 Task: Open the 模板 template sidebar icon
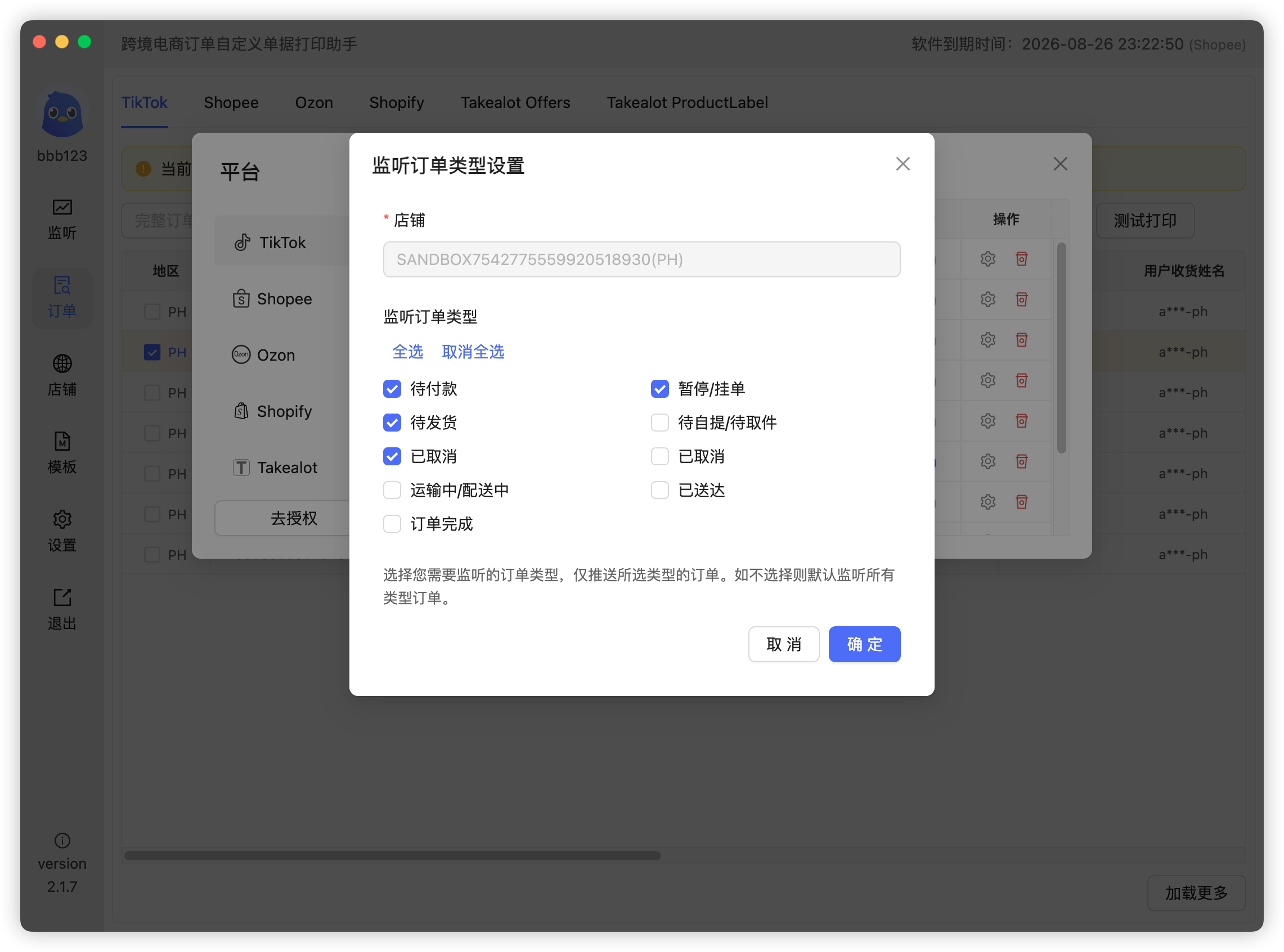click(62, 453)
